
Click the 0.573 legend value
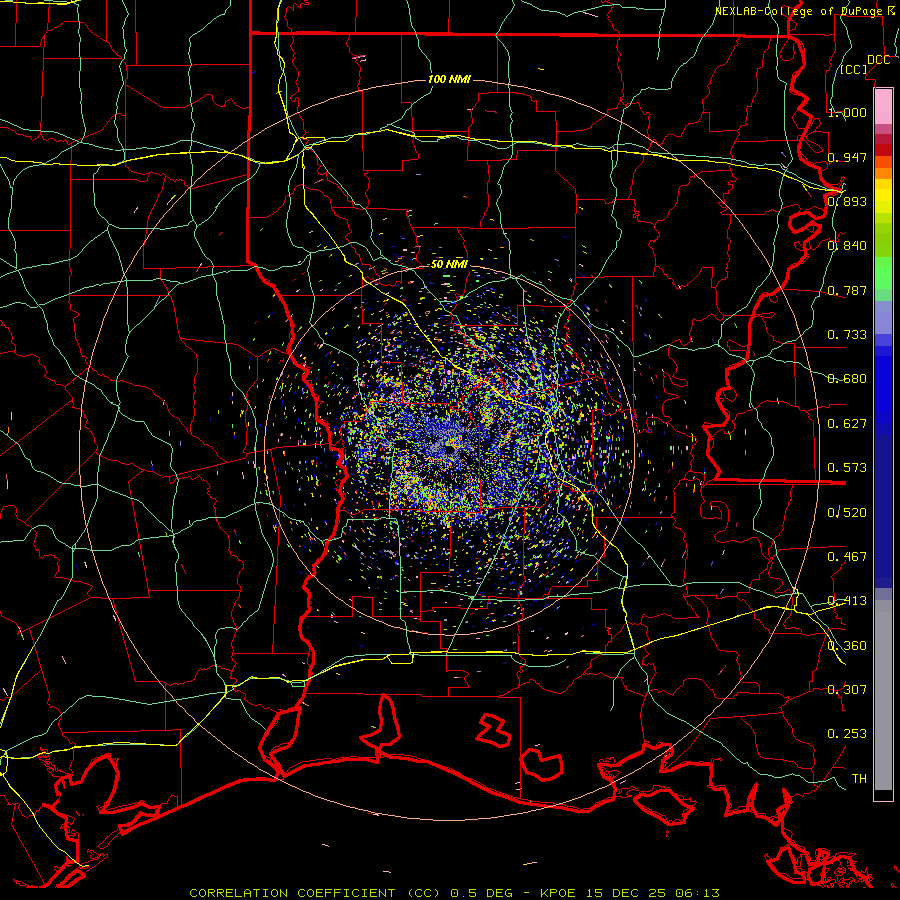847,468
